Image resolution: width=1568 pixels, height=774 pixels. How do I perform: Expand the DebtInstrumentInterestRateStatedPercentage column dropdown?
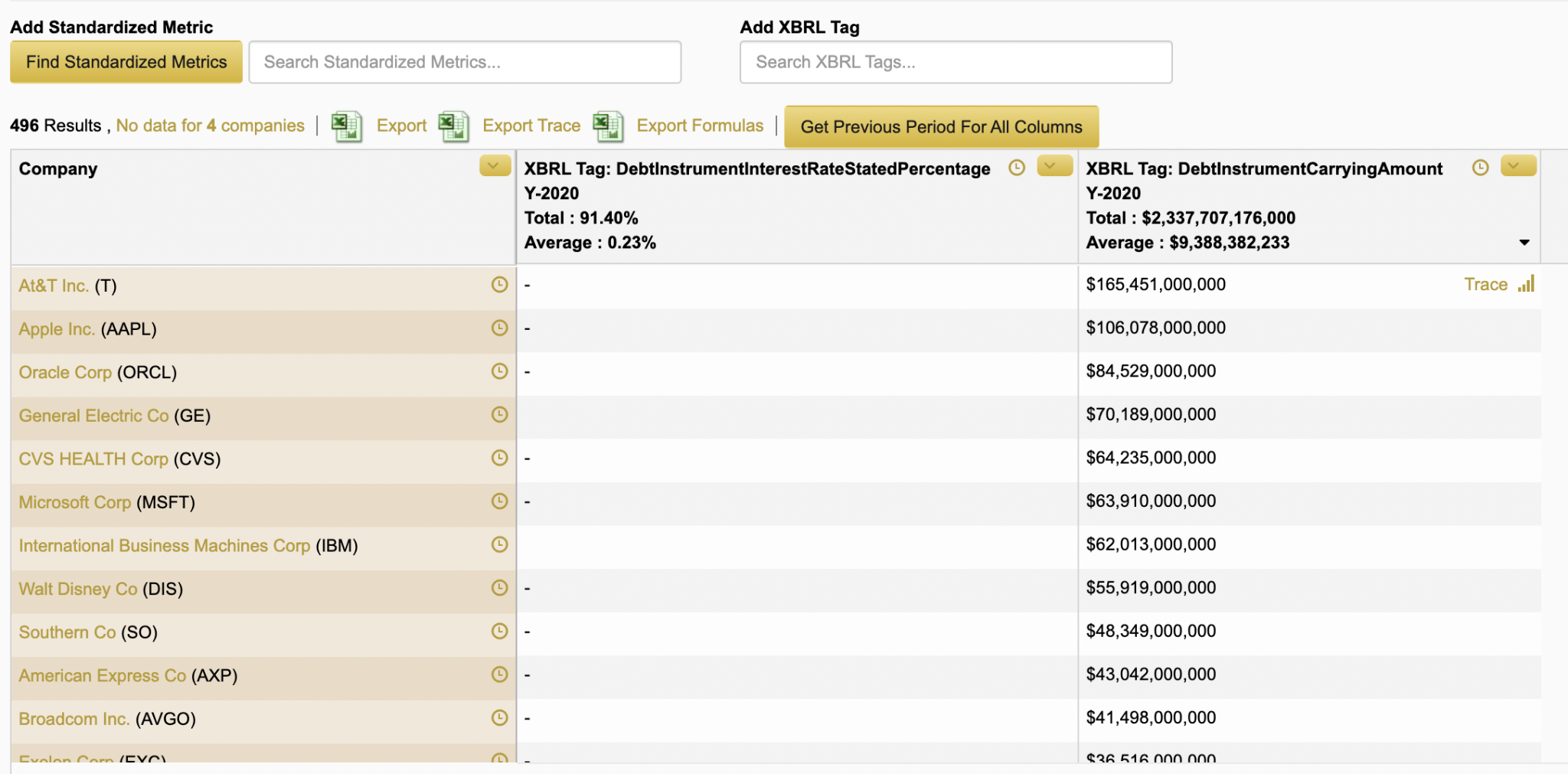[x=1054, y=166]
